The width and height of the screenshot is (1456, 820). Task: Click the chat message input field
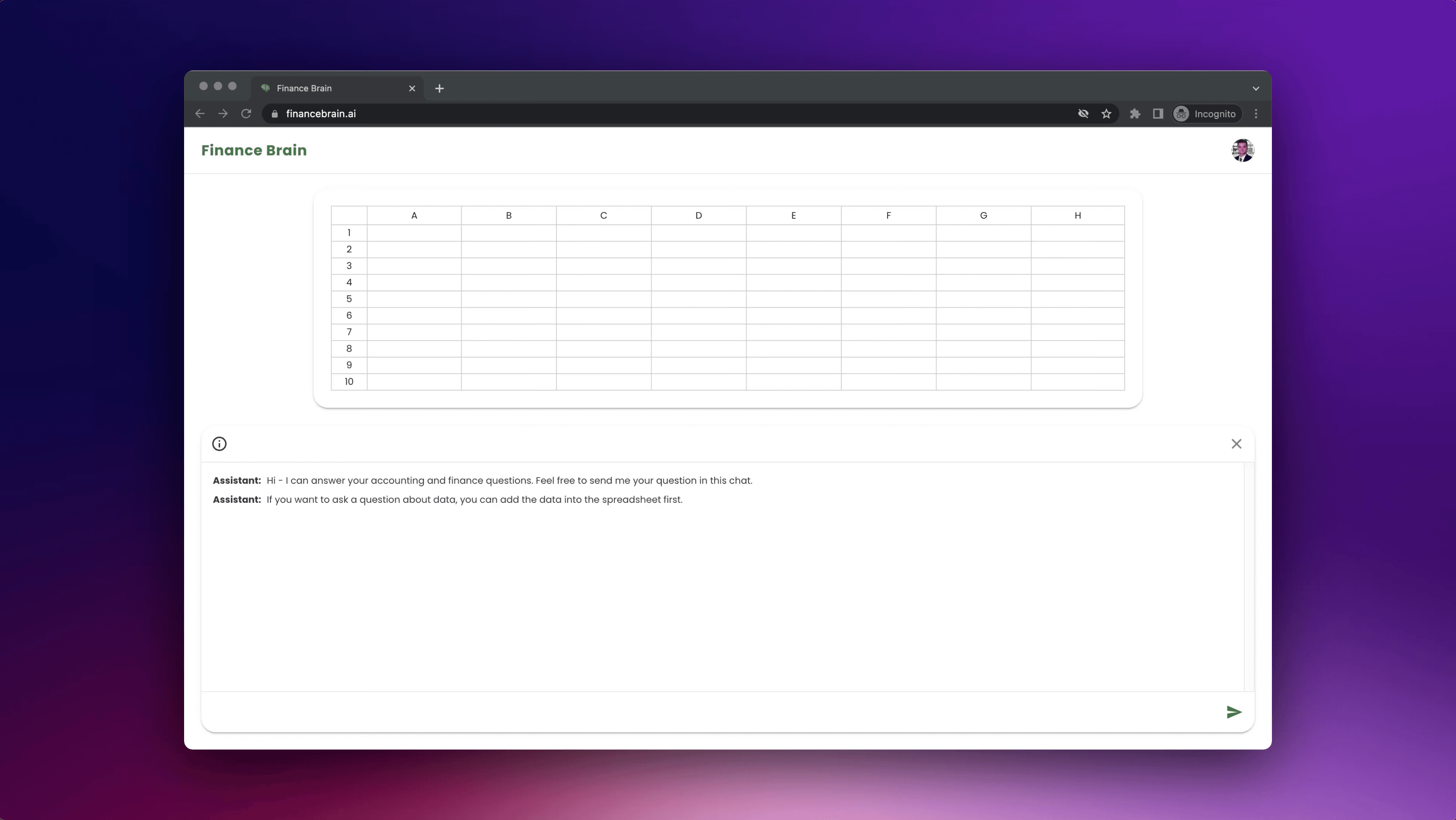[x=707, y=712]
